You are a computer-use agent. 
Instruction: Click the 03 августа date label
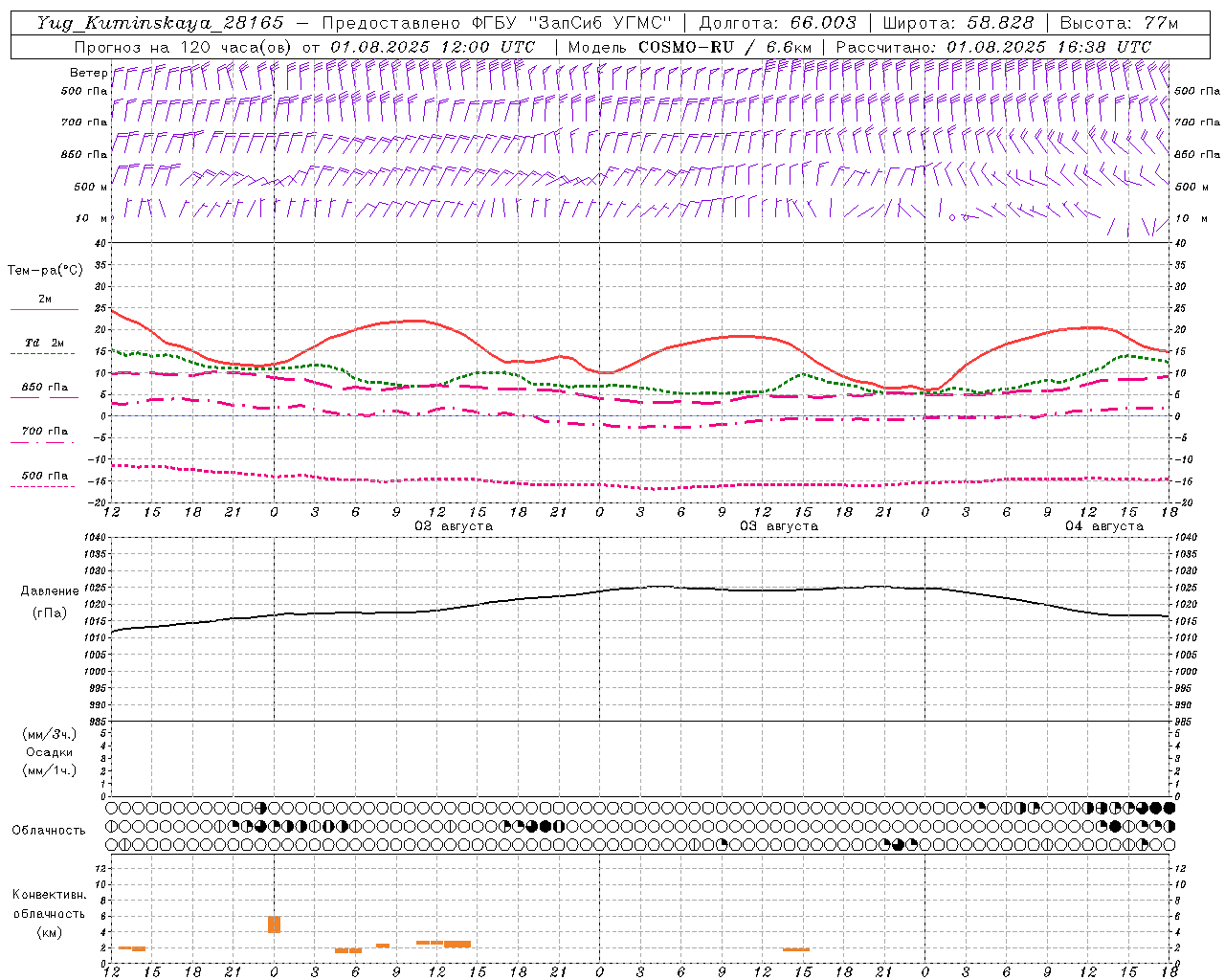pos(779,526)
